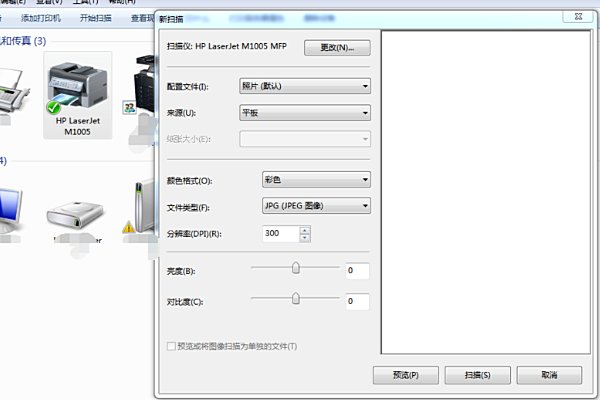This screenshot has width=600, height=400.
Task: Increase the DPI with the up arrow
Action: [305, 230]
